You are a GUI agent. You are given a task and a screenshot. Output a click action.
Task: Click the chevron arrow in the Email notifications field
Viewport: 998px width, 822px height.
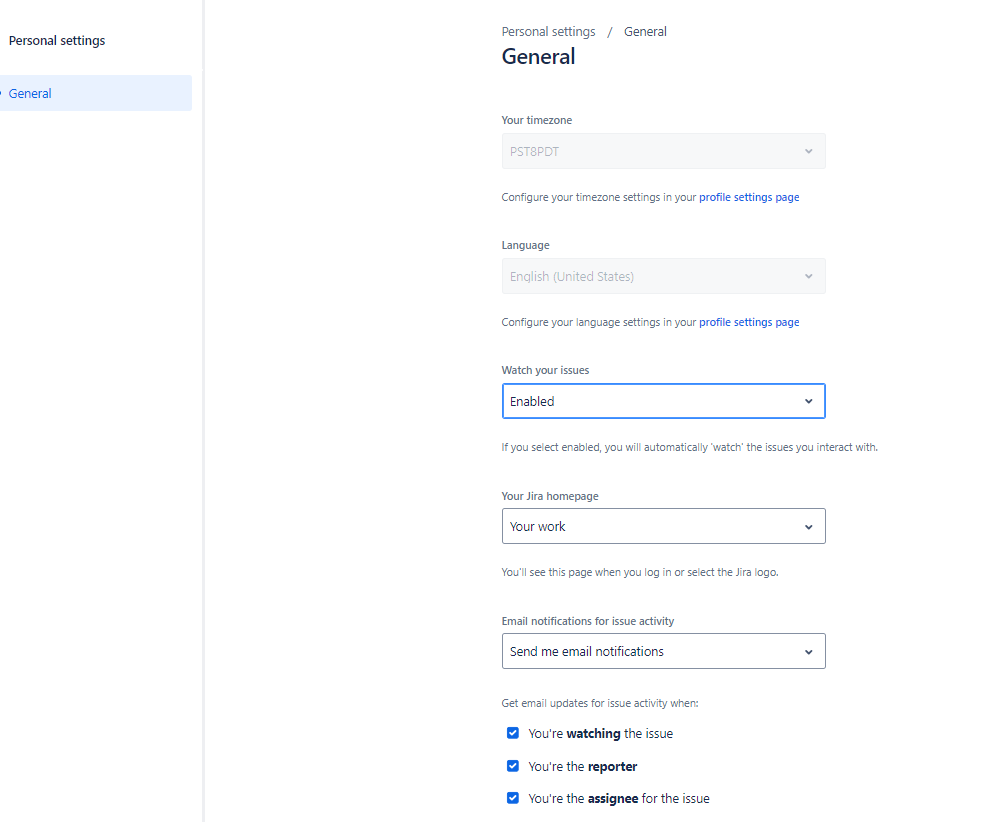click(808, 652)
